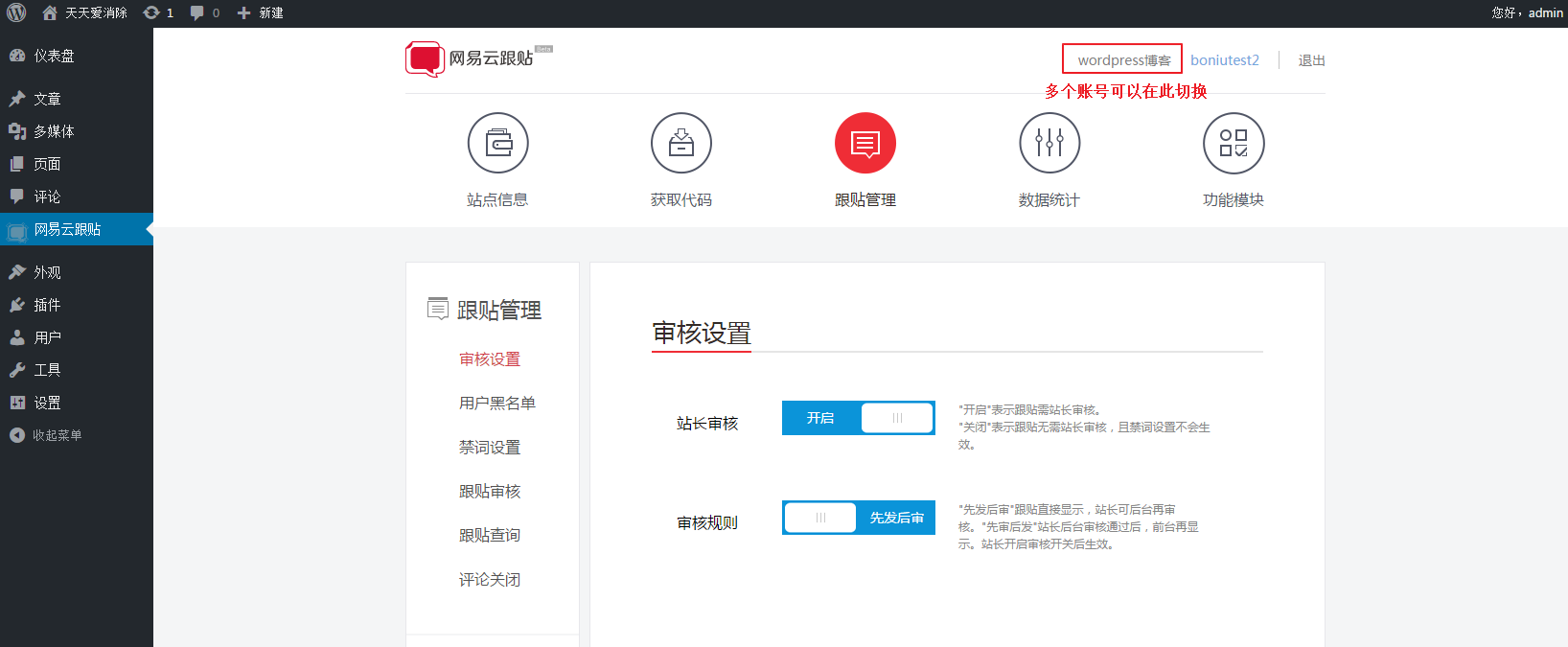Click the 收起菜单 text

[58, 435]
